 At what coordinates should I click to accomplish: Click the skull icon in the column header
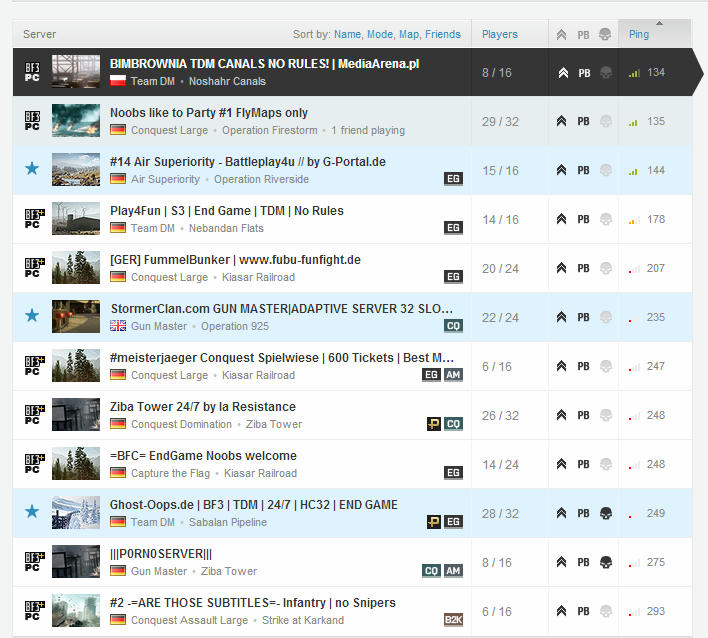tap(605, 34)
